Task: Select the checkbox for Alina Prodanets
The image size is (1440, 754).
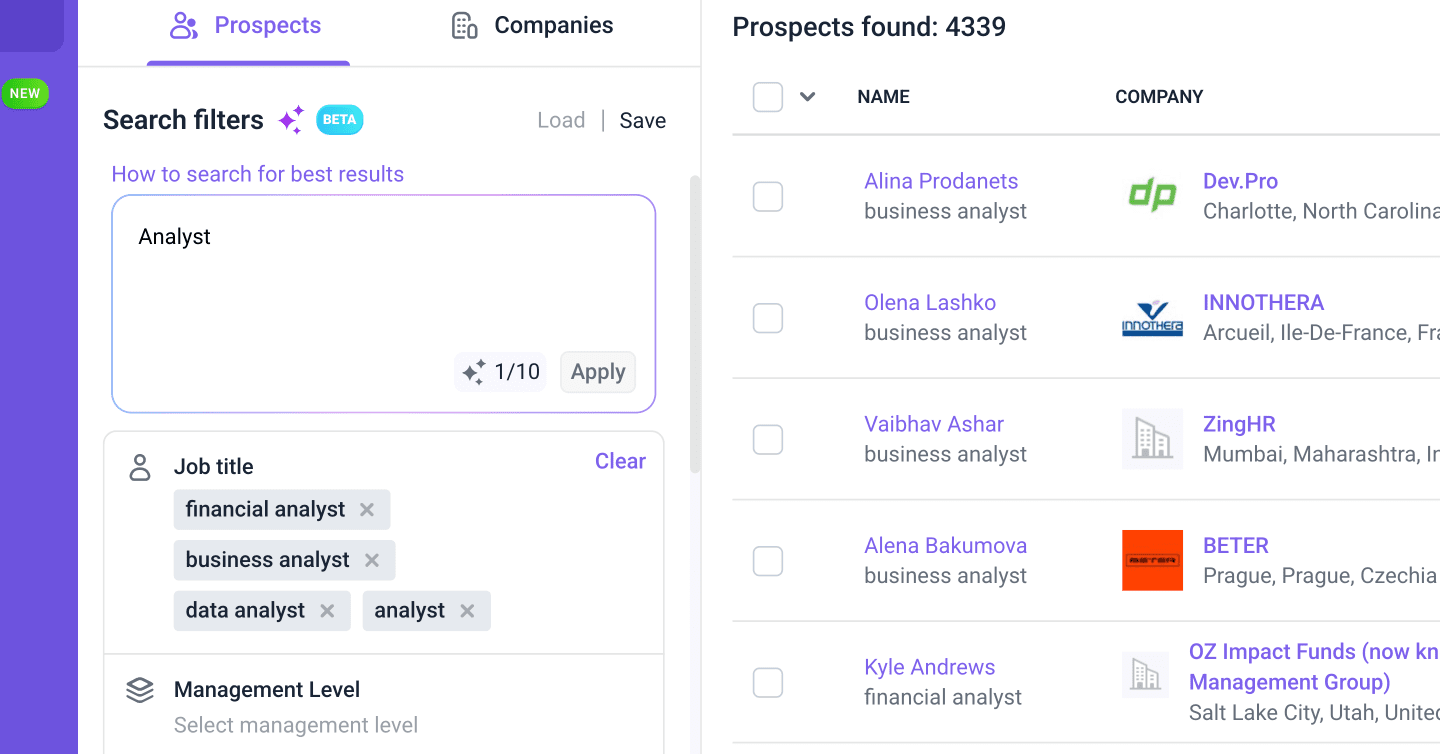Action: click(768, 197)
